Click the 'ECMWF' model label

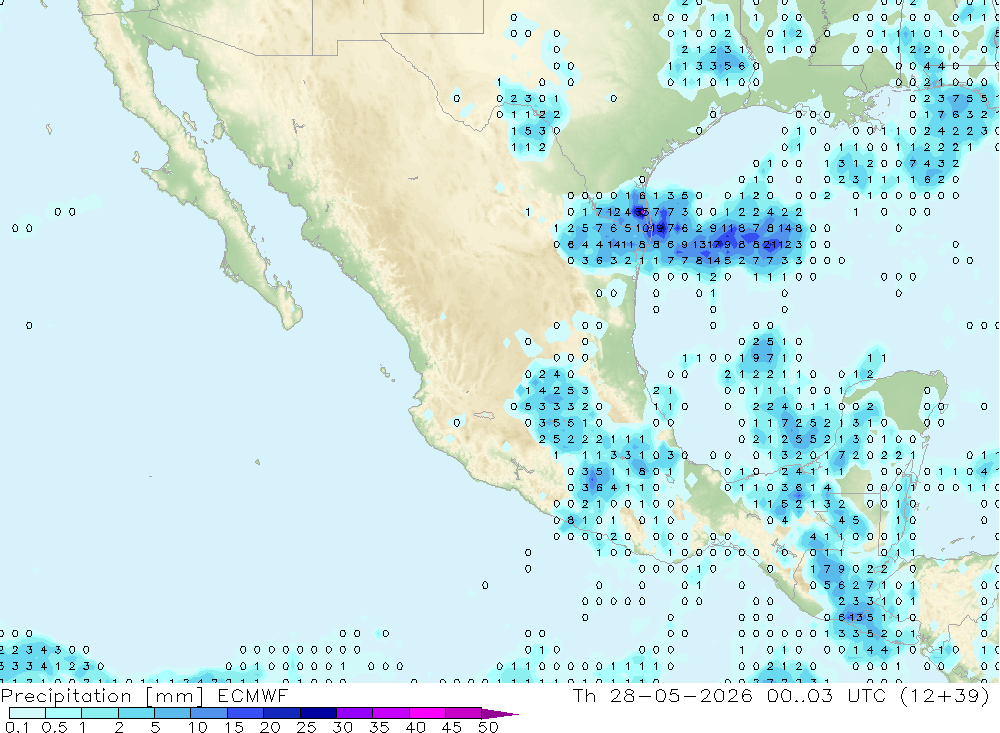coord(253,695)
